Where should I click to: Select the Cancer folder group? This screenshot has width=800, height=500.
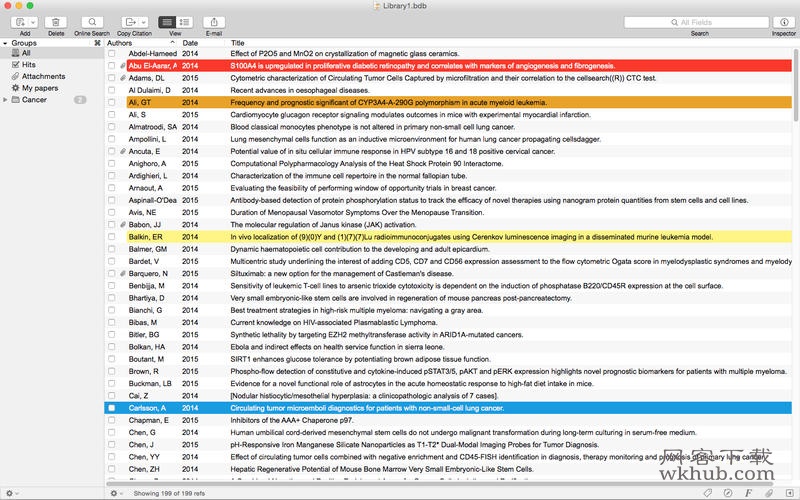(x=52, y=100)
